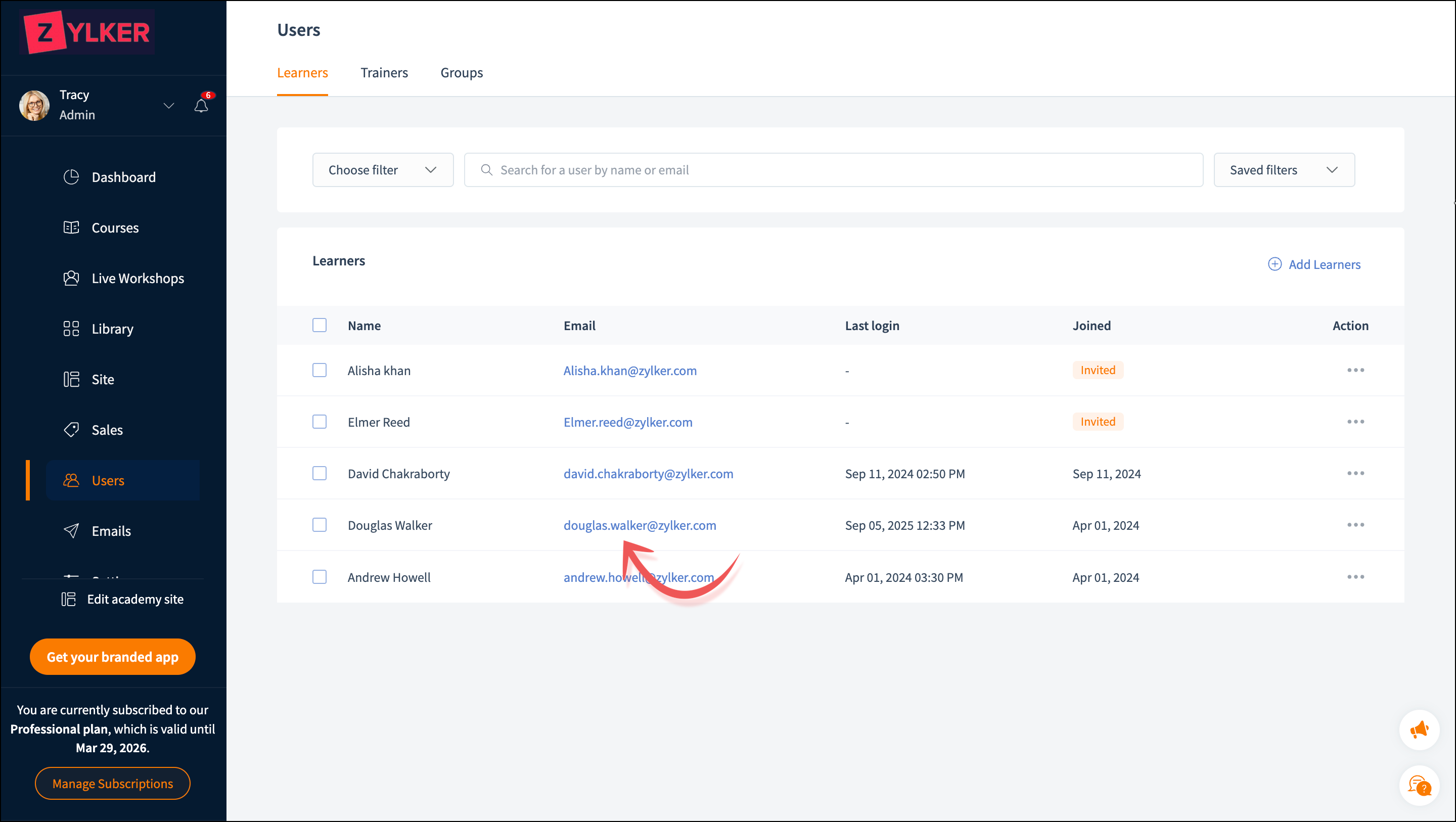The image size is (1456, 822).
Task: Expand the Tracy Admin profile chevron
Action: pyautogui.click(x=168, y=106)
